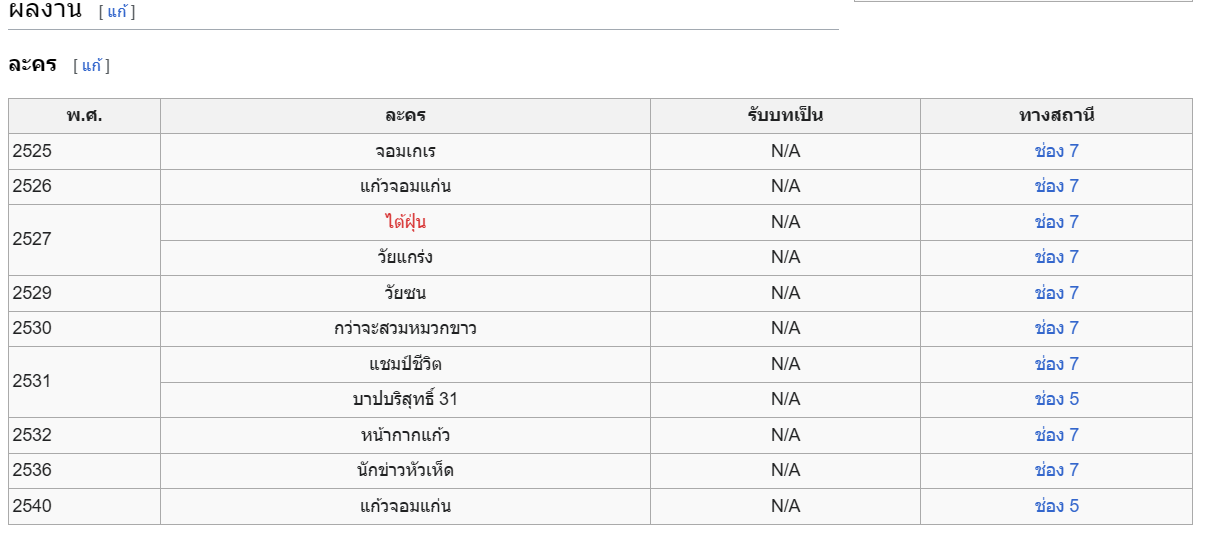Click the พ.ศ. column header
This screenshot has width=1206, height=537.
[84, 116]
